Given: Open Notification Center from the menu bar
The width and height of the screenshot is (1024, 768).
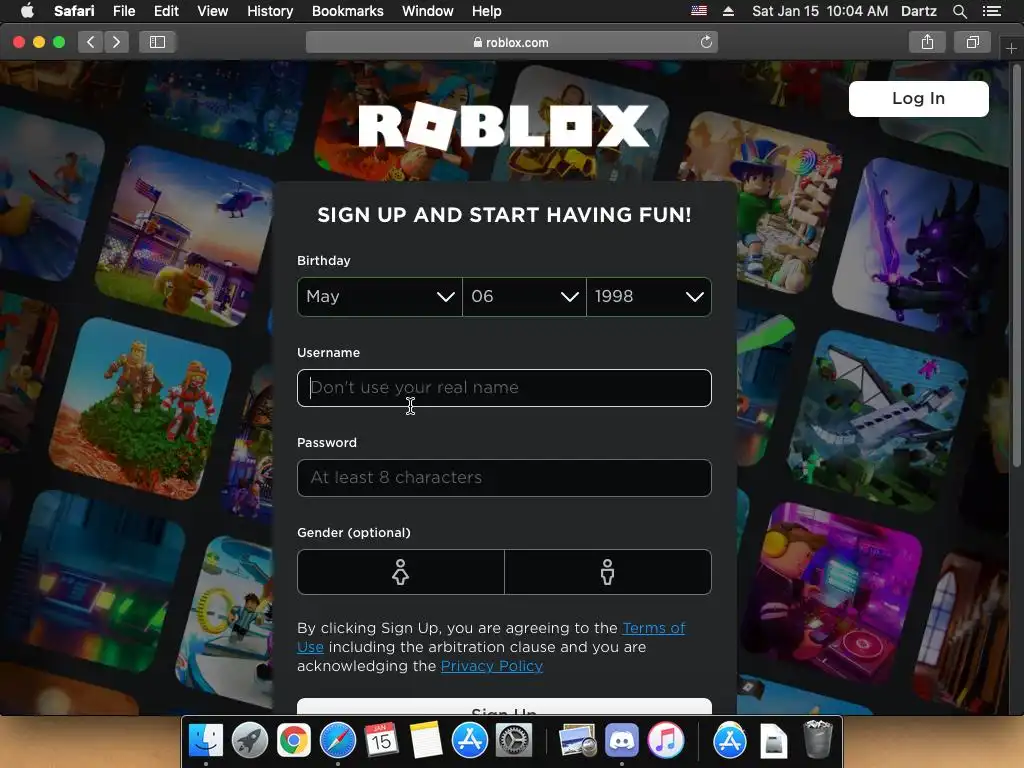Looking at the screenshot, I should pos(992,11).
